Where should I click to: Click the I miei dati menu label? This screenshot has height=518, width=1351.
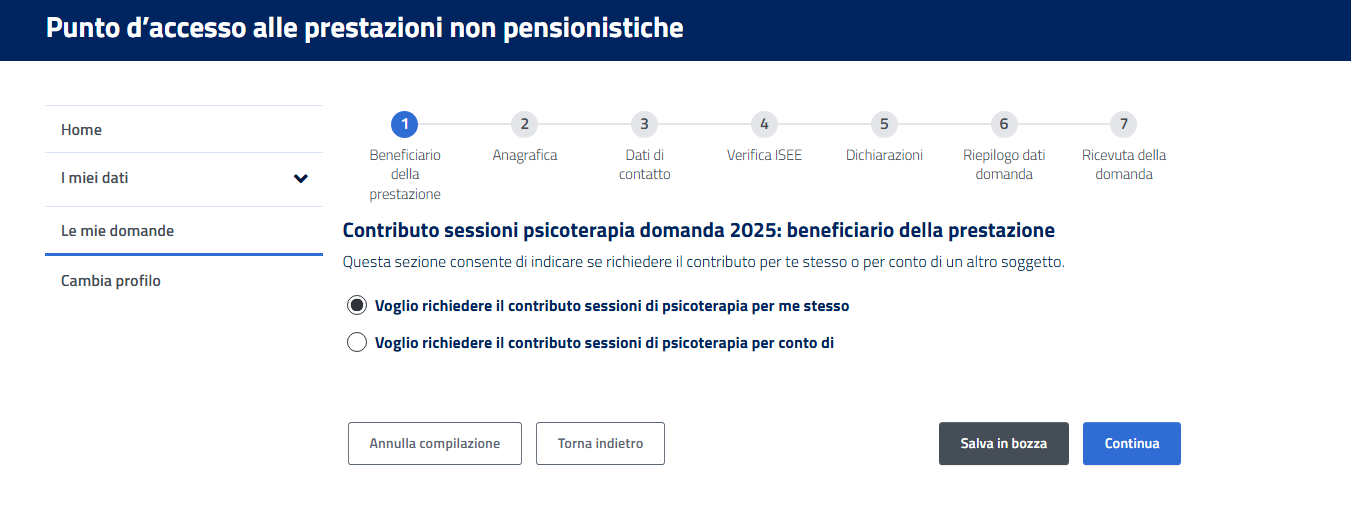coord(95,179)
